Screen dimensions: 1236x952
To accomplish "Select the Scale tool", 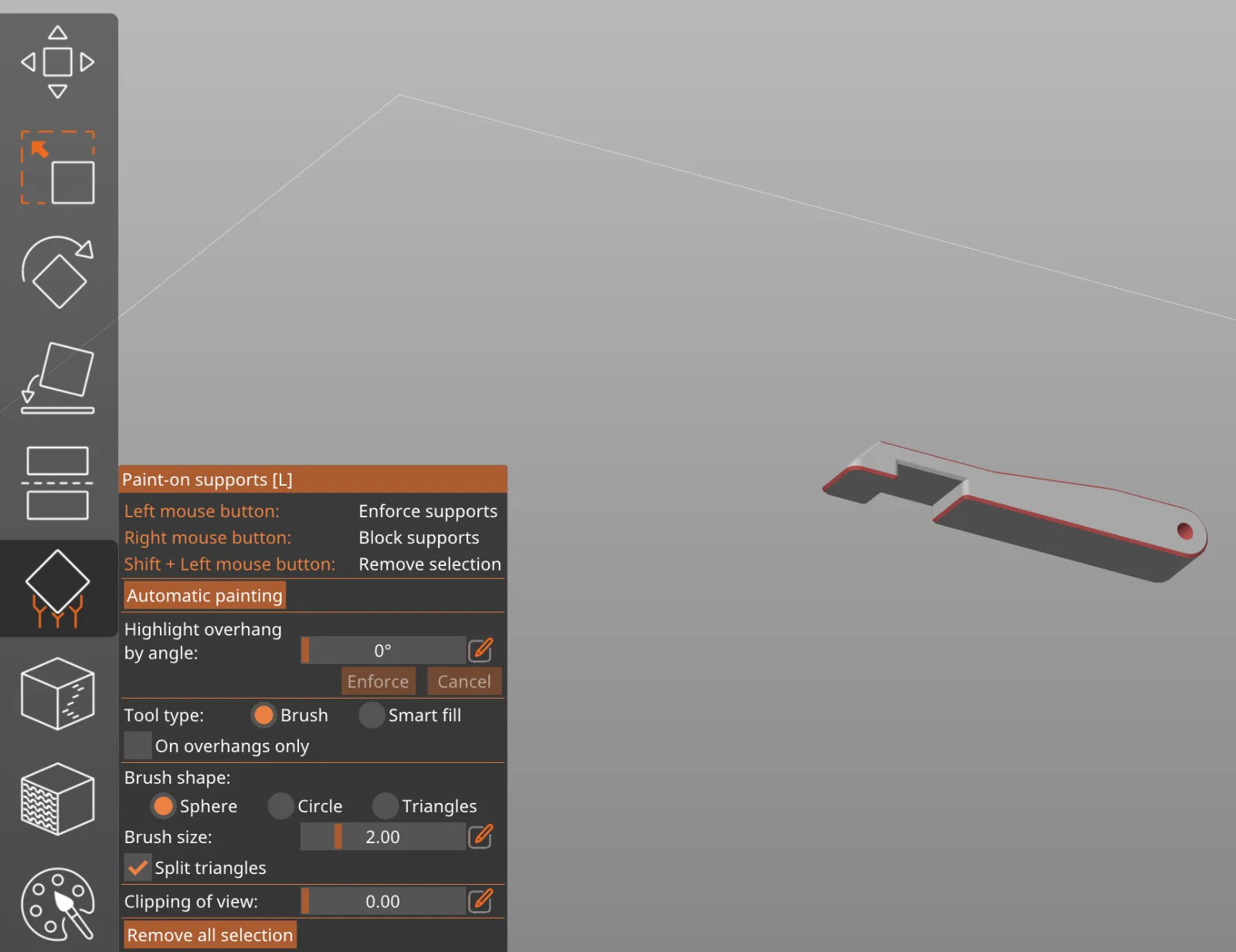I will [58, 168].
